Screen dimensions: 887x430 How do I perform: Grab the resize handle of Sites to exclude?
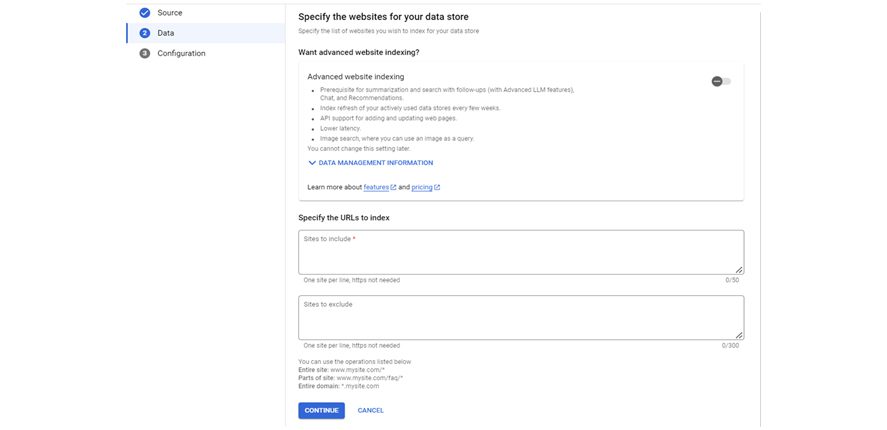pyautogui.click(x=739, y=335)
